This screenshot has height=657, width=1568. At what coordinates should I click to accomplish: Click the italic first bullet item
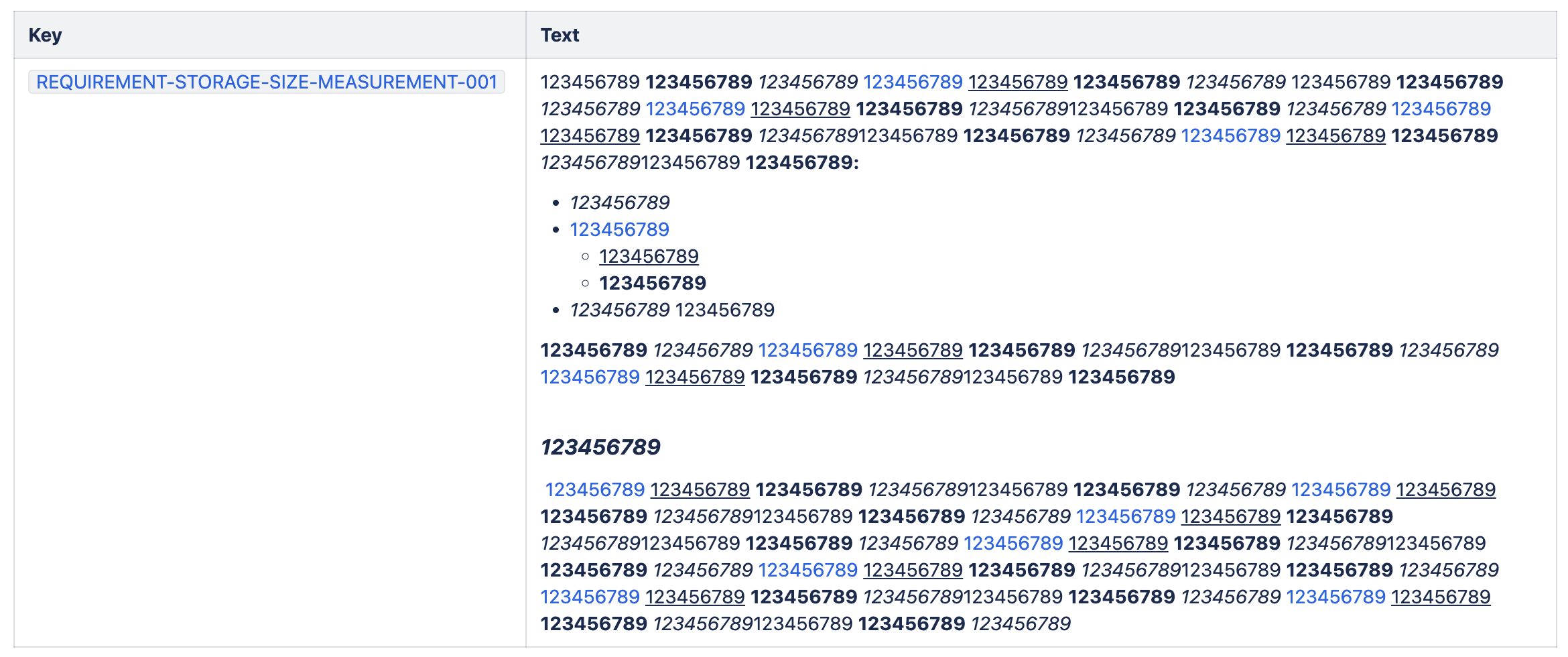619,202
